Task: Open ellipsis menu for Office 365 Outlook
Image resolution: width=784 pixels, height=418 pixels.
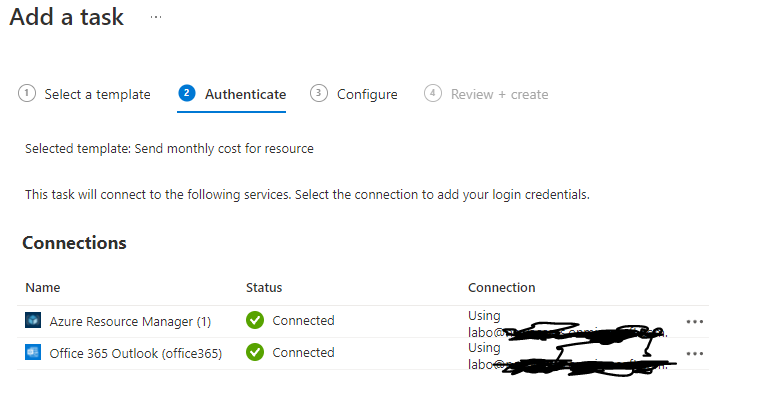Action: [x=695, y=353]
